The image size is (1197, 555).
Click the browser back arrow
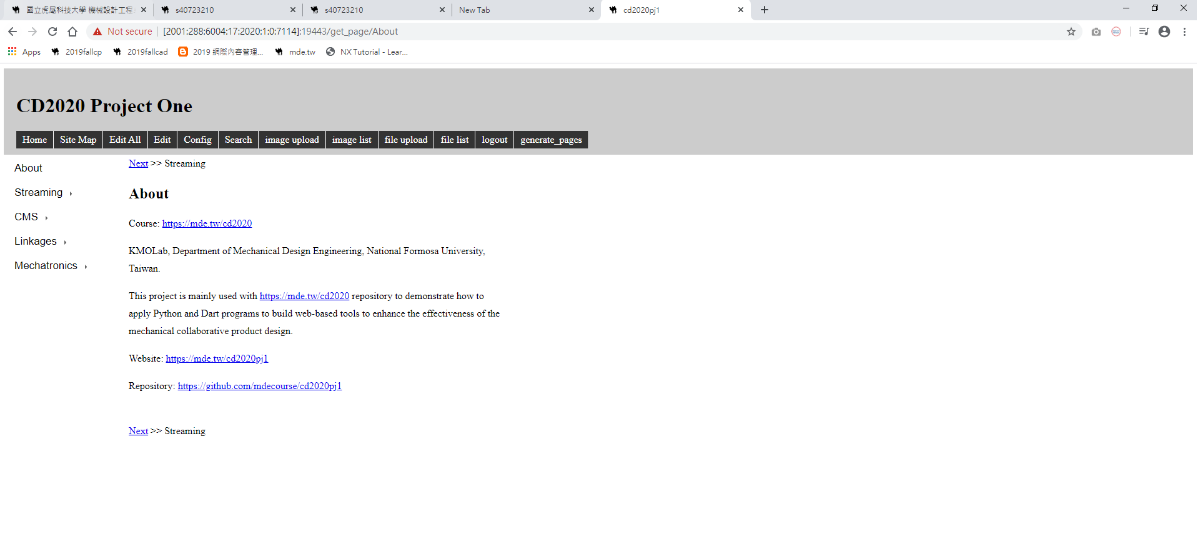12,31
